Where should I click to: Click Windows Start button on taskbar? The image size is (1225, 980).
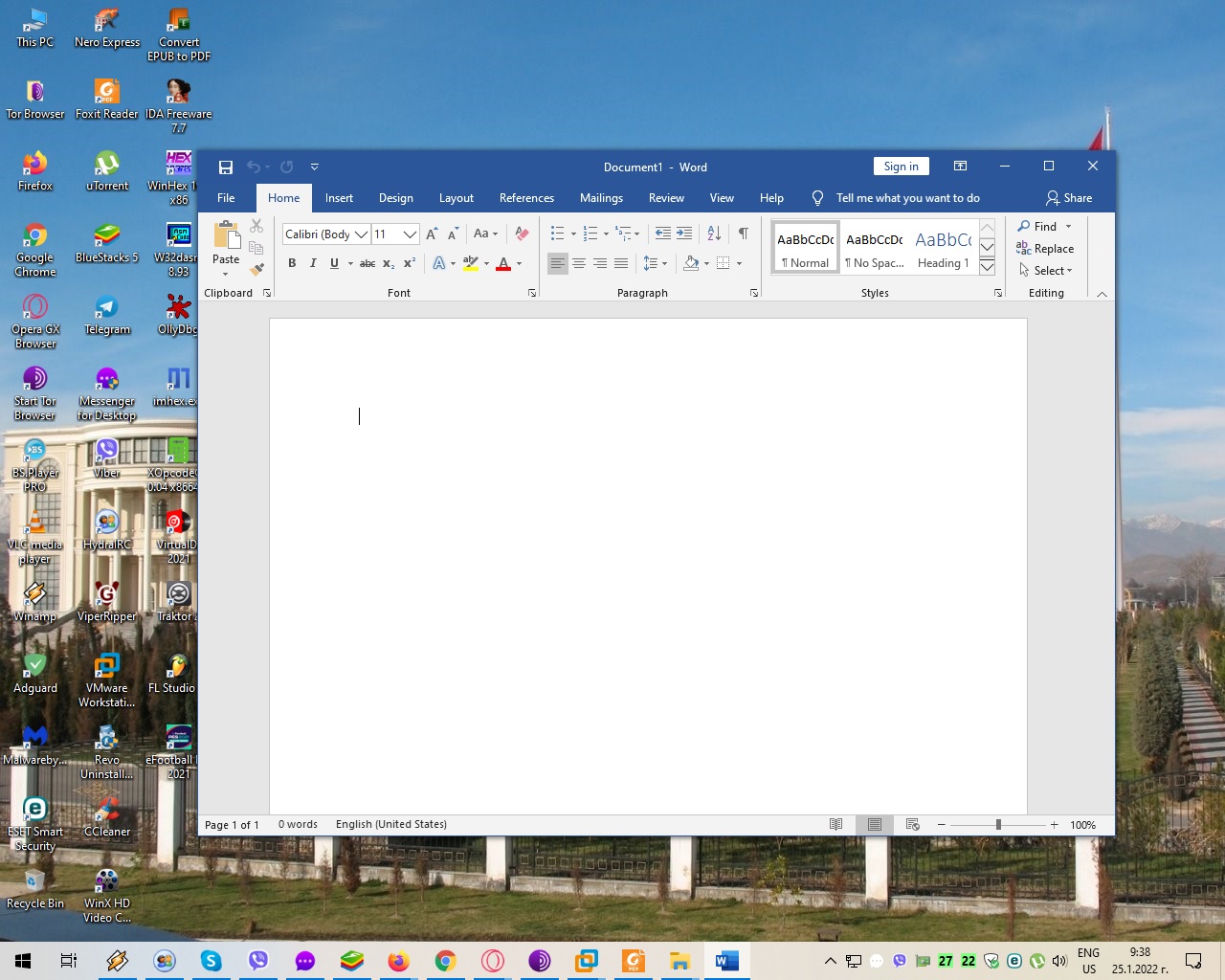click(x=23, y=961)
